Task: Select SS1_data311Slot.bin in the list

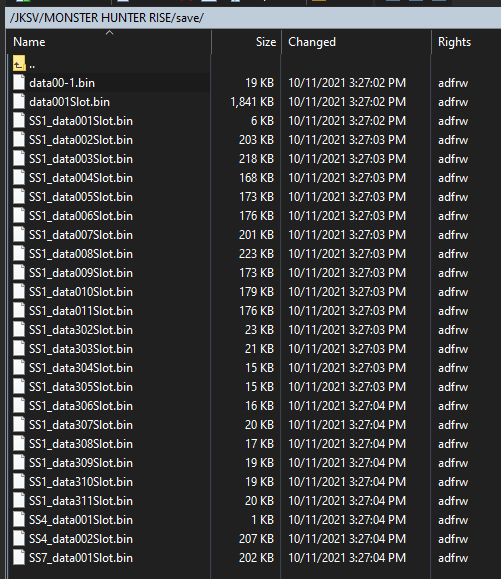Action: (81, 501)
